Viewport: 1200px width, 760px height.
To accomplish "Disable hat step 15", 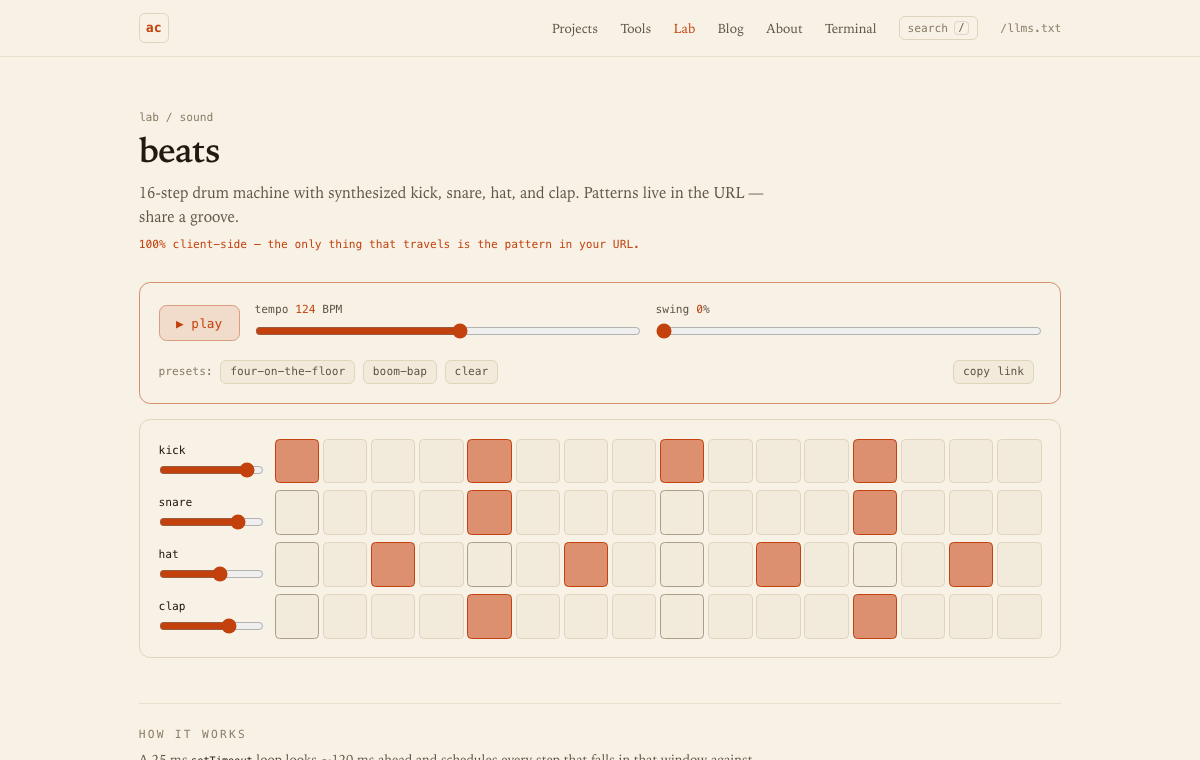I will tap(971, 564).
